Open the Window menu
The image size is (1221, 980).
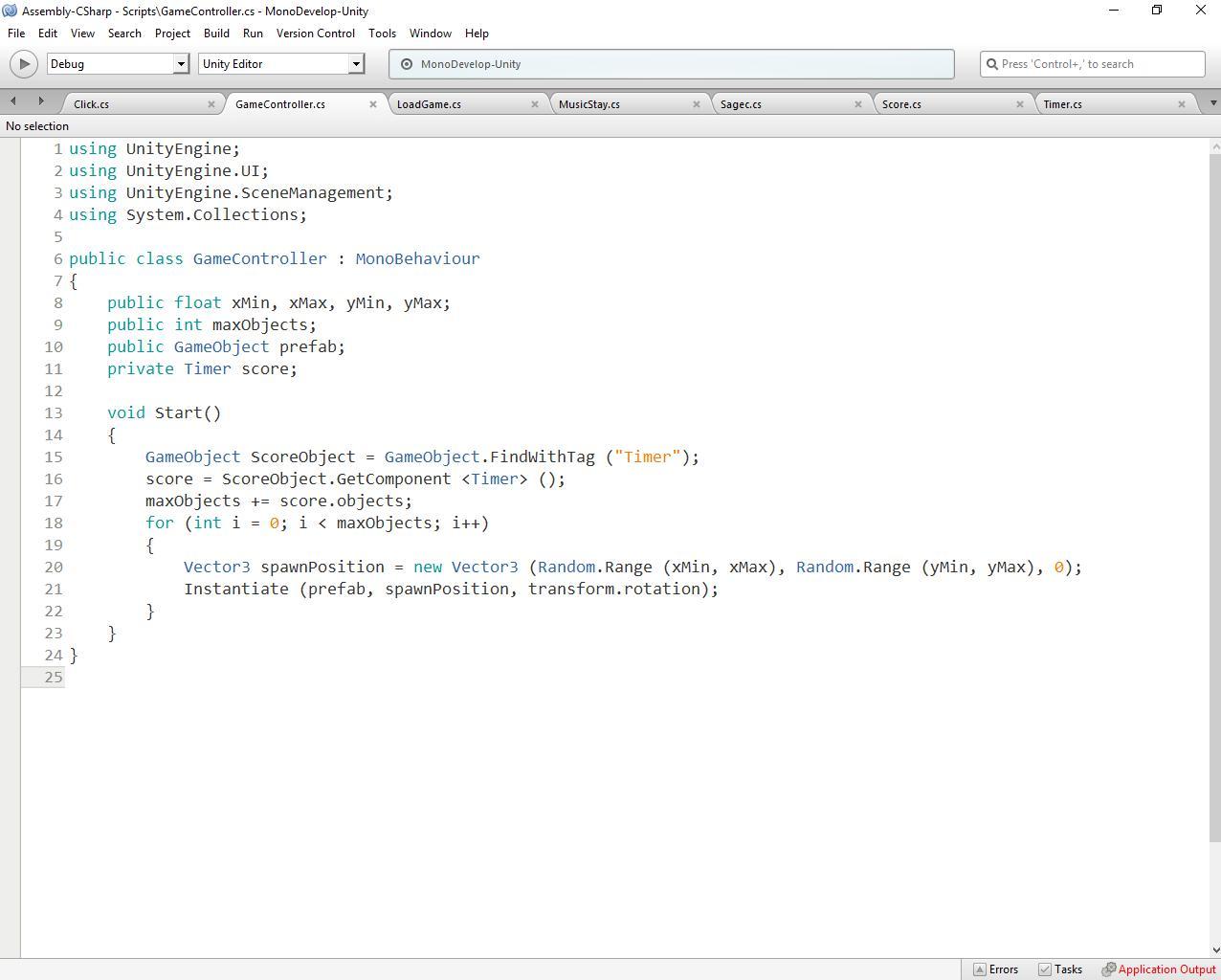click(x=431, y=33)
